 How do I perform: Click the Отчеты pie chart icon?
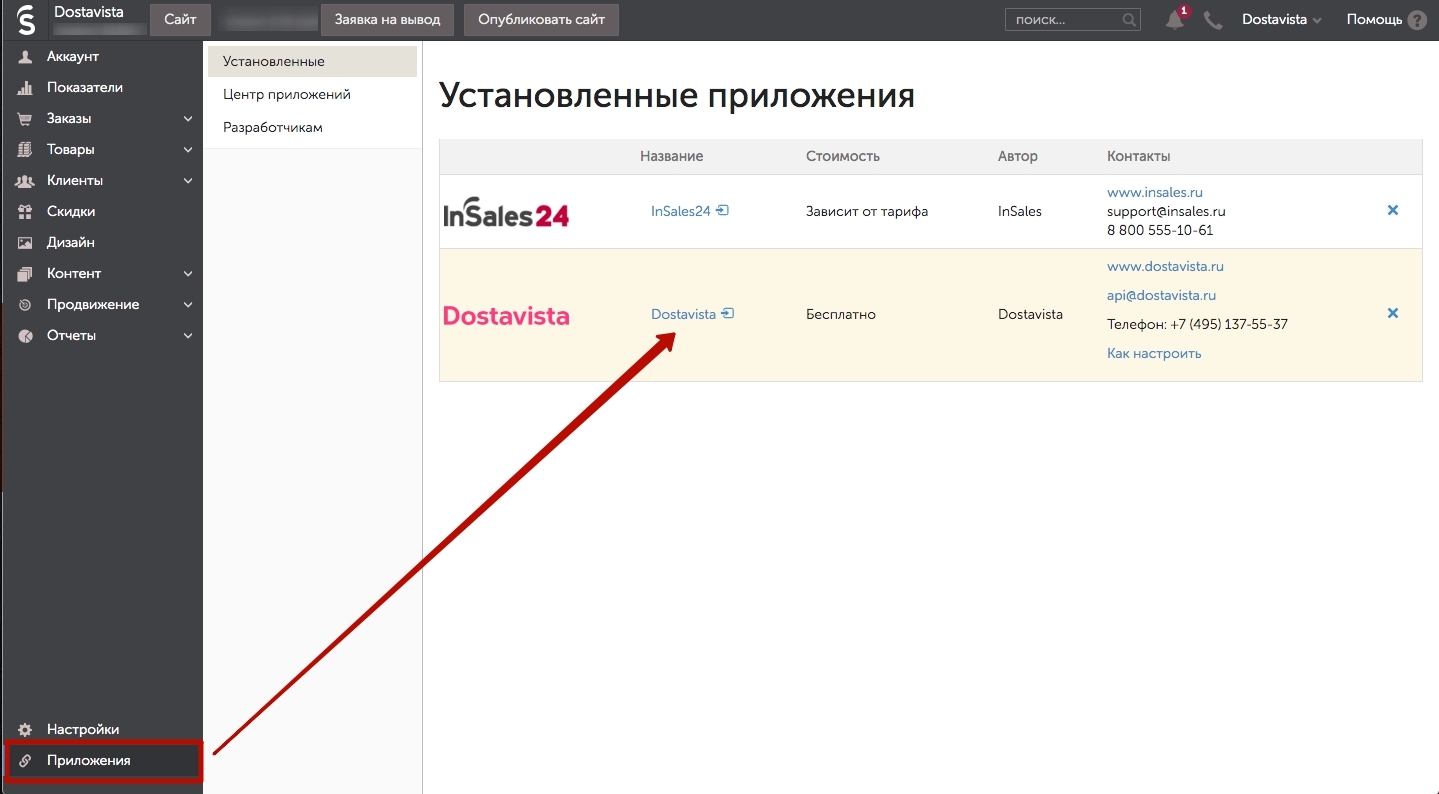[26, 336]
